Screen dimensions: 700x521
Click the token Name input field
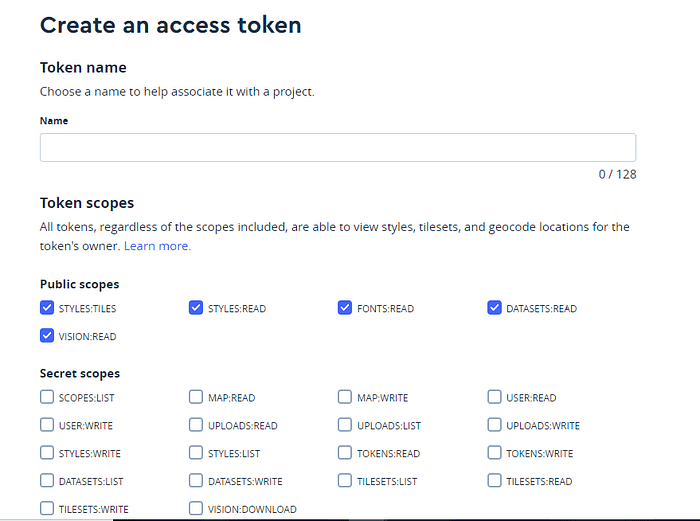point(338,147)
